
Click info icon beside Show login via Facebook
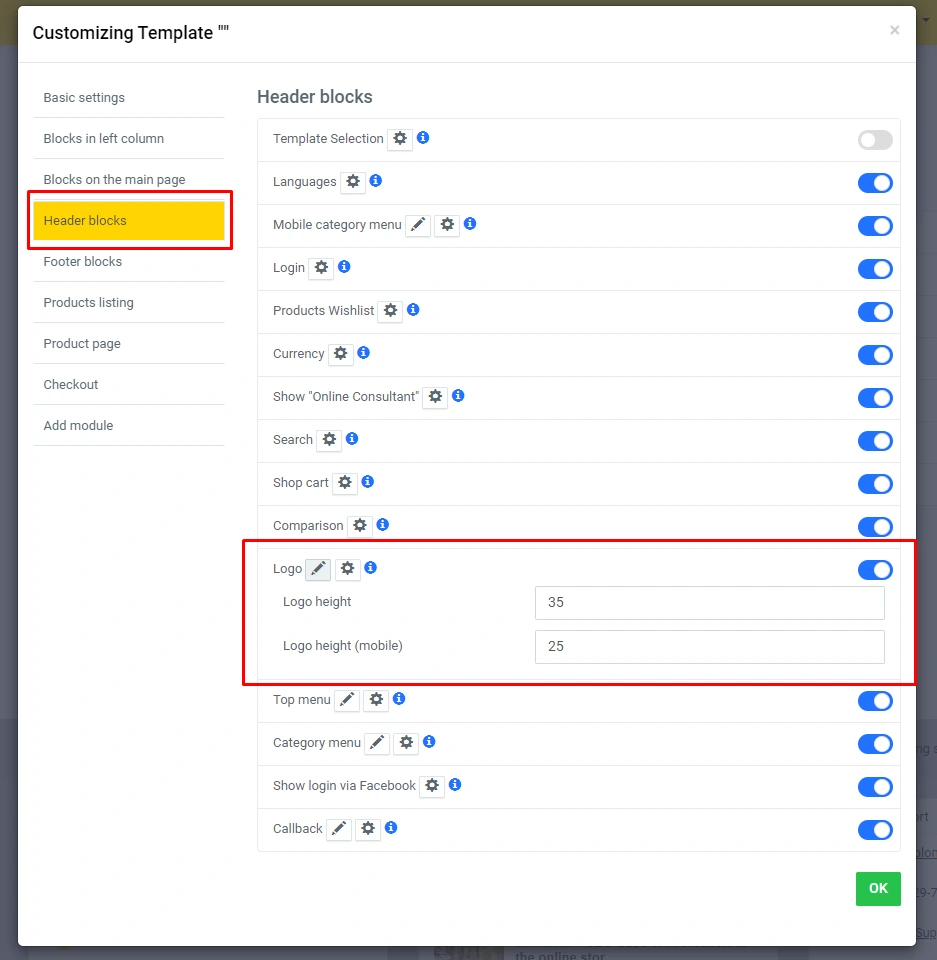(455, 785)
